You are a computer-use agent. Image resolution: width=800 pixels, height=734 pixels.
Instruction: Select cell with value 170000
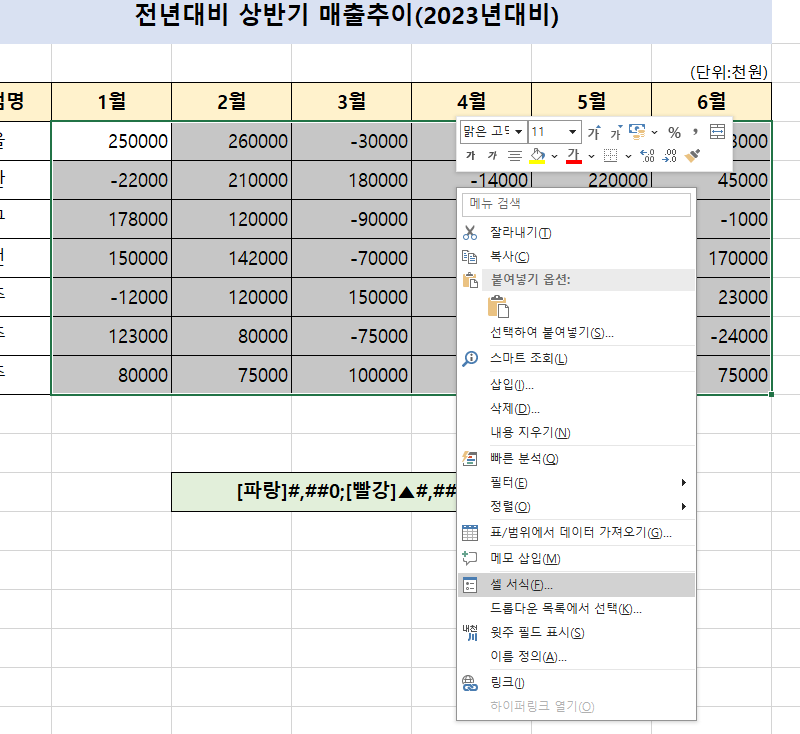pyautogui.click(x=734, y=258)
